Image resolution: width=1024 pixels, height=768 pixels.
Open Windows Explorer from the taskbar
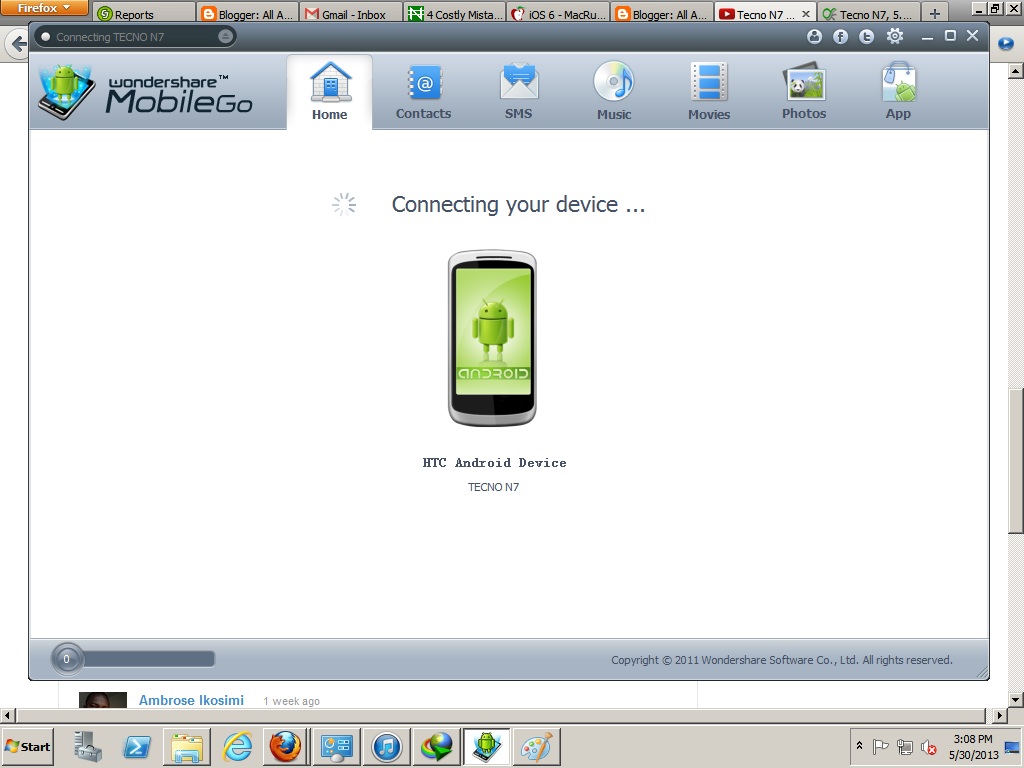click(x=187, y=746)
